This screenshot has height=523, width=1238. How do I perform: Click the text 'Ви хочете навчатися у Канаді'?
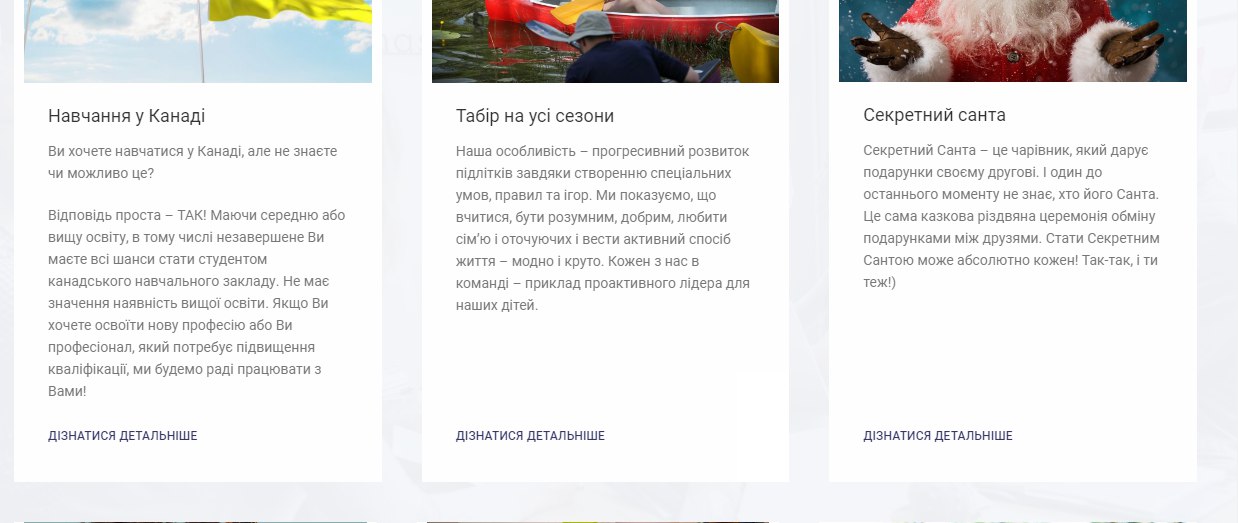tap(142, 151)
